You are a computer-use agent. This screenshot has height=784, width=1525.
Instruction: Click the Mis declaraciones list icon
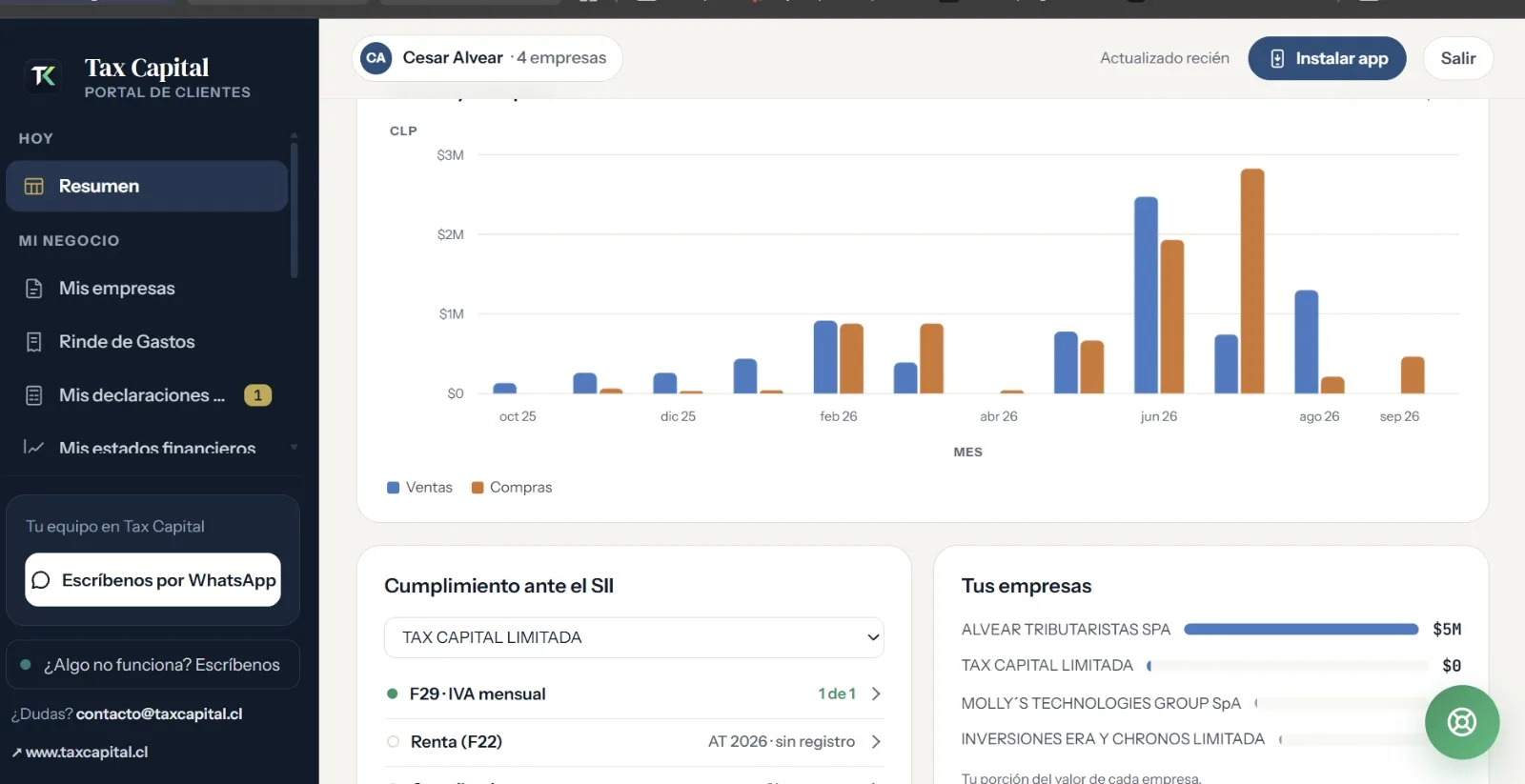(x=34, y=395)
